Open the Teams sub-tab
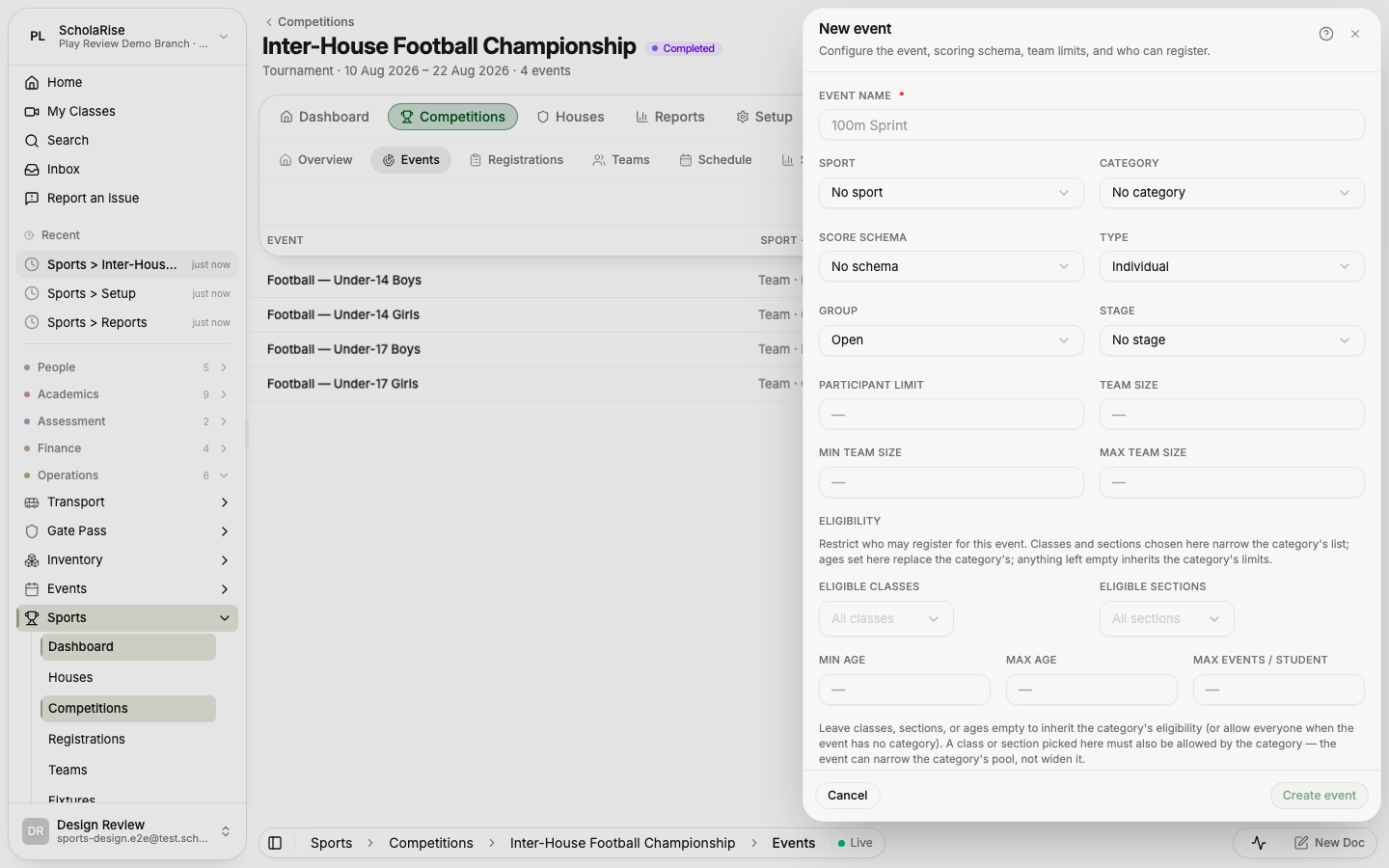 click(x=621, y=160)
